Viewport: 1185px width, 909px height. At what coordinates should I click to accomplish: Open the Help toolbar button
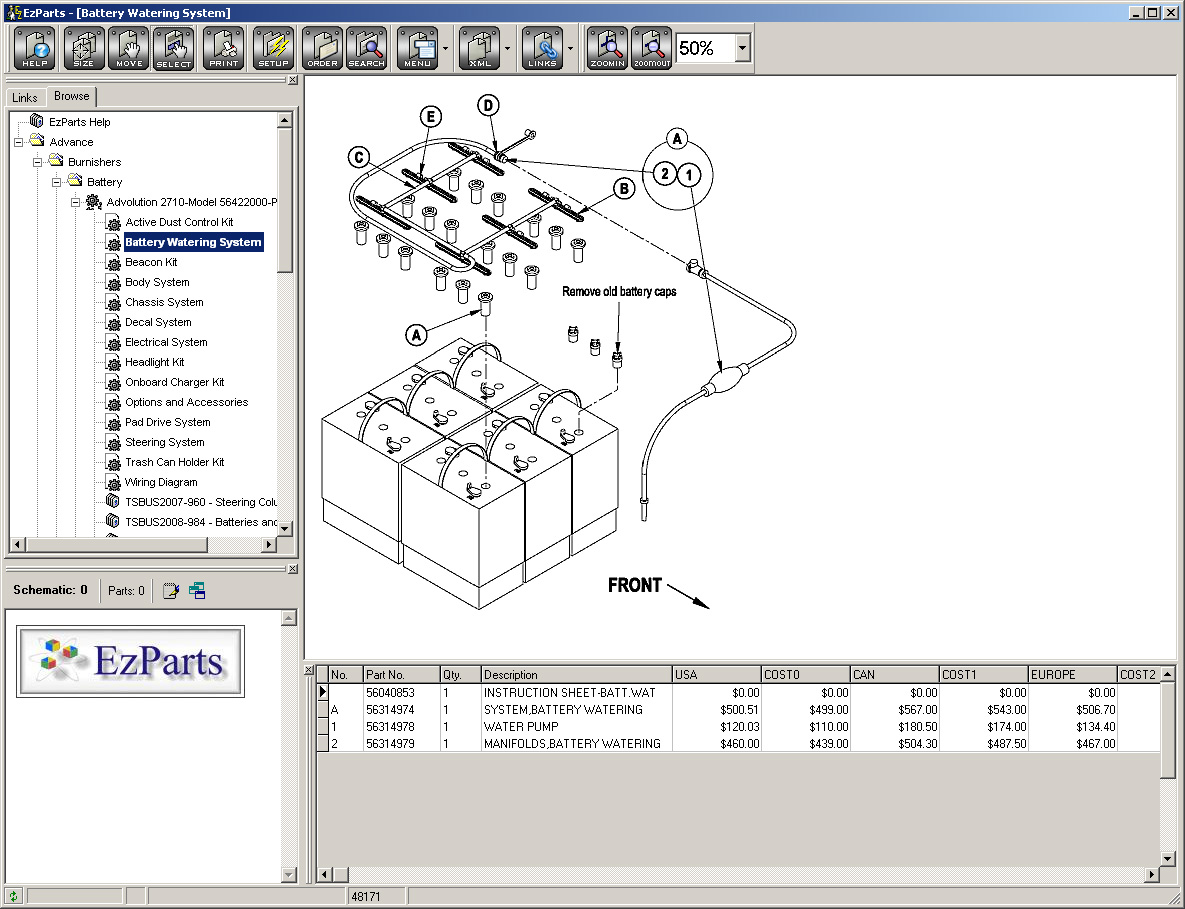click(x=35, y=48)
